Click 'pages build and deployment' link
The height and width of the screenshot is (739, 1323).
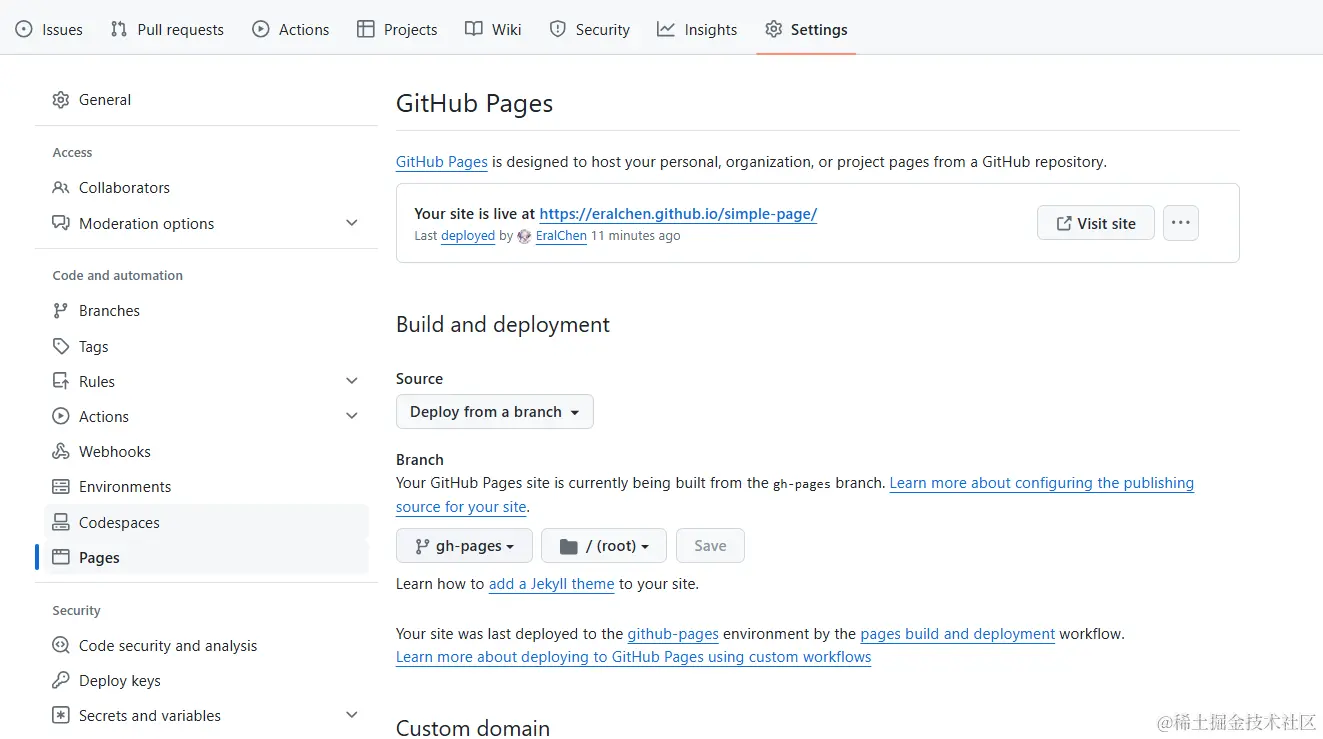point(958,634)
